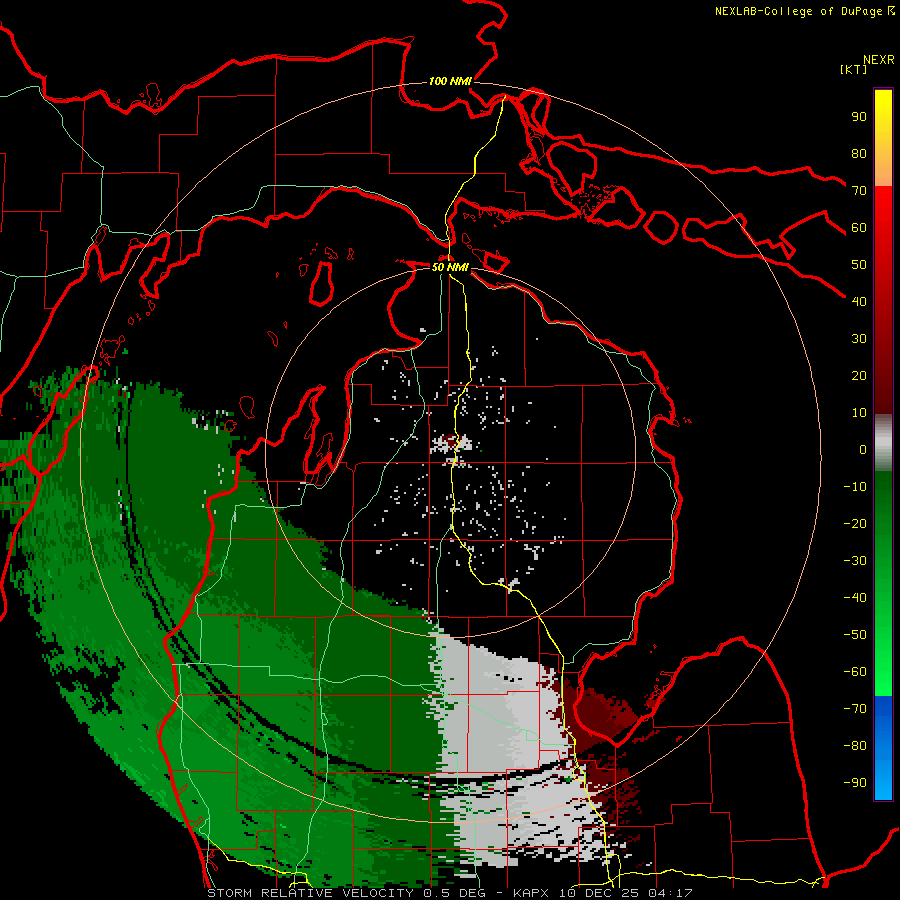Click the 40 value on the velocity scale

(x=859, y=301)
